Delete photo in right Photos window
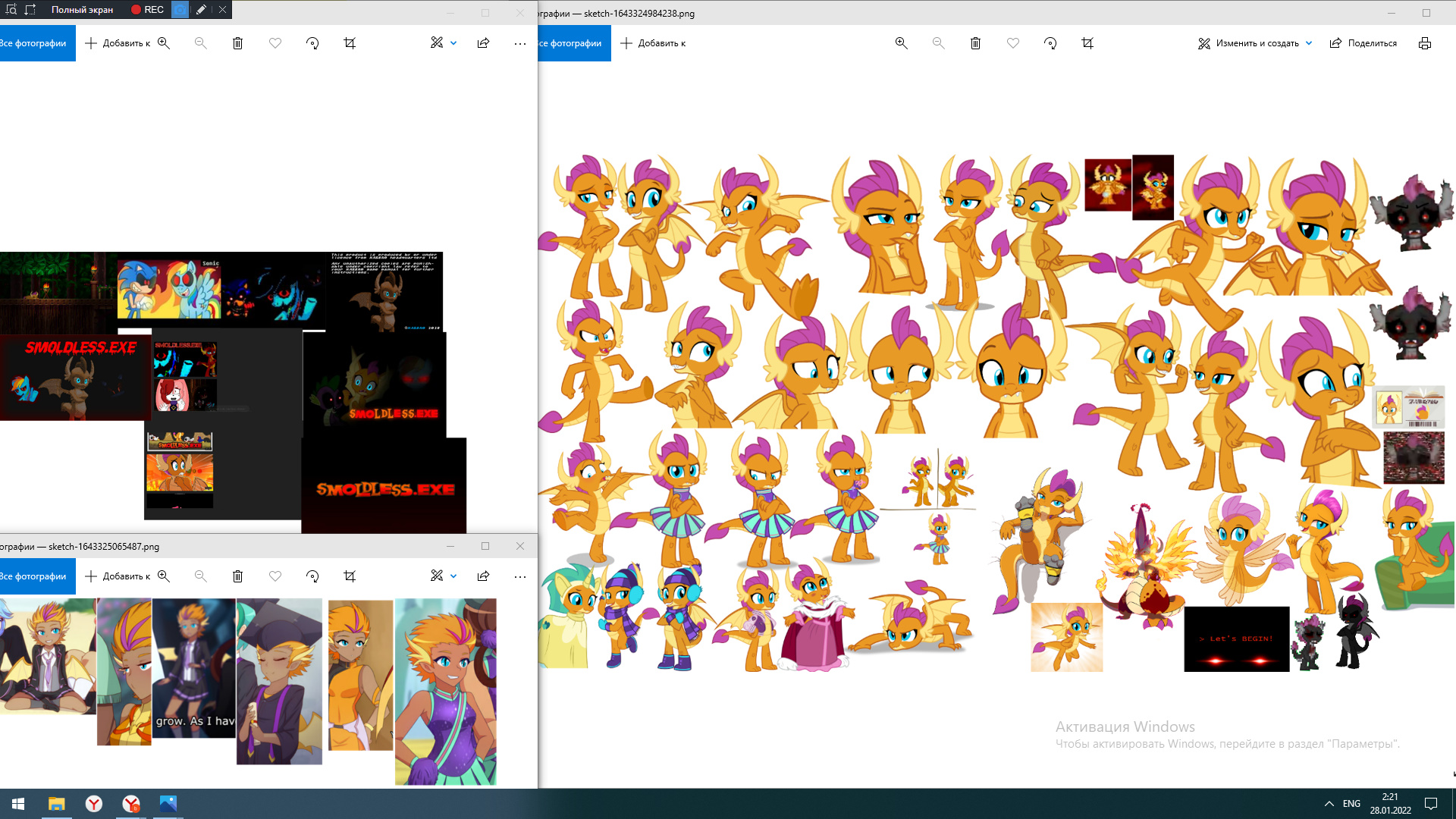 pyautogui.click(x=975, y=43)
